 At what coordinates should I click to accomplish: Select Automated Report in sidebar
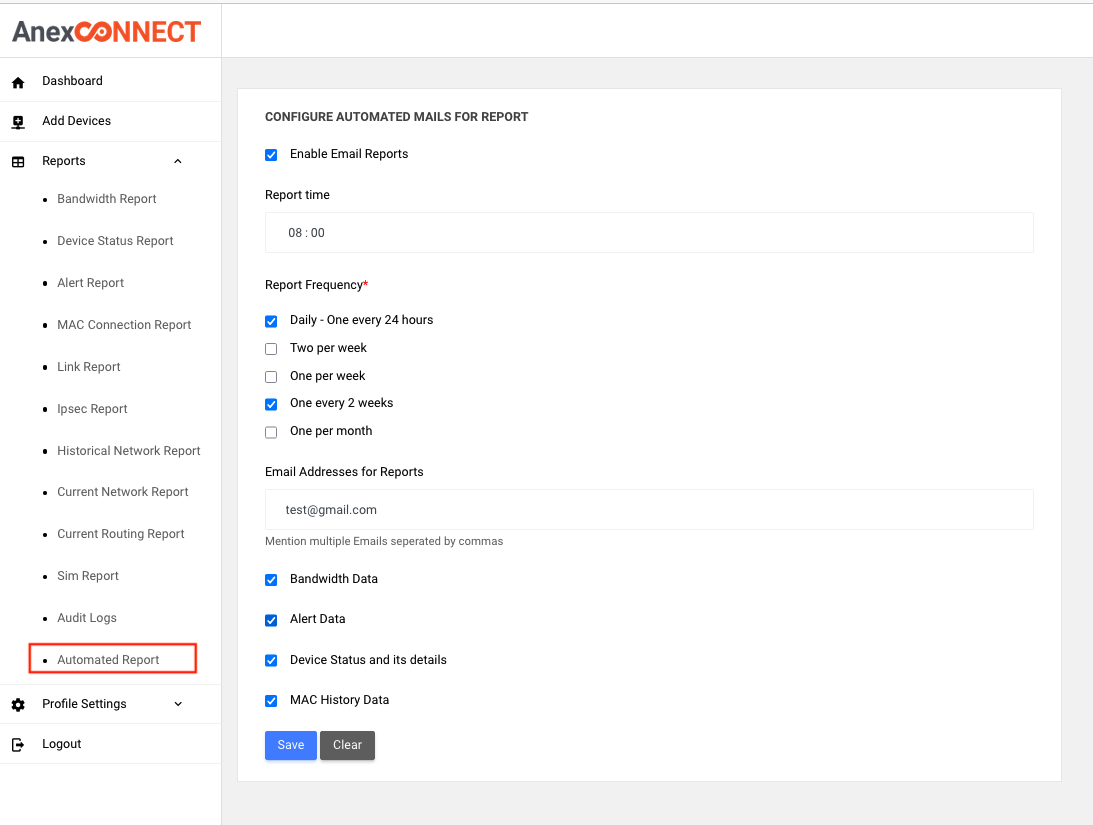tap(108, 660)
